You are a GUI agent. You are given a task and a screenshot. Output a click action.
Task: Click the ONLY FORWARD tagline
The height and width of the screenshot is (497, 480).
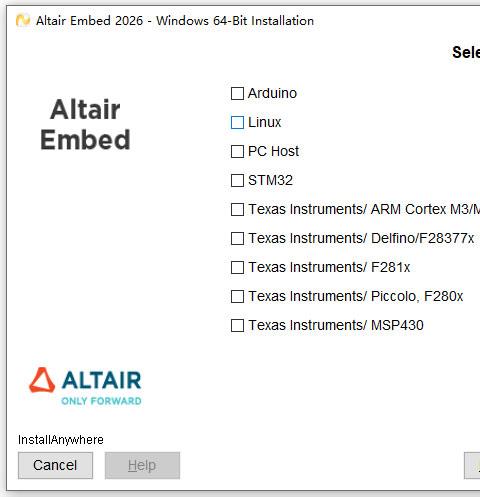coord(101,401)
